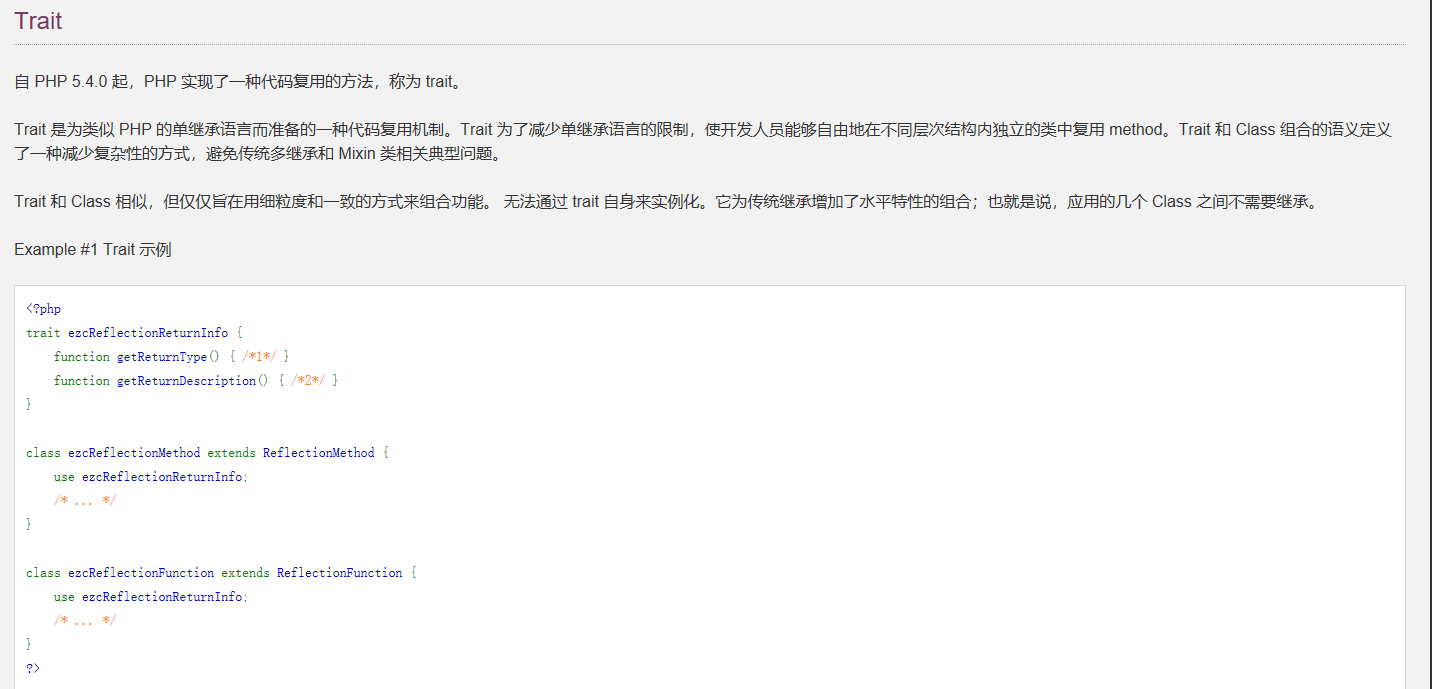Click the opening "<?php" tag in code

tap(44, 309)
